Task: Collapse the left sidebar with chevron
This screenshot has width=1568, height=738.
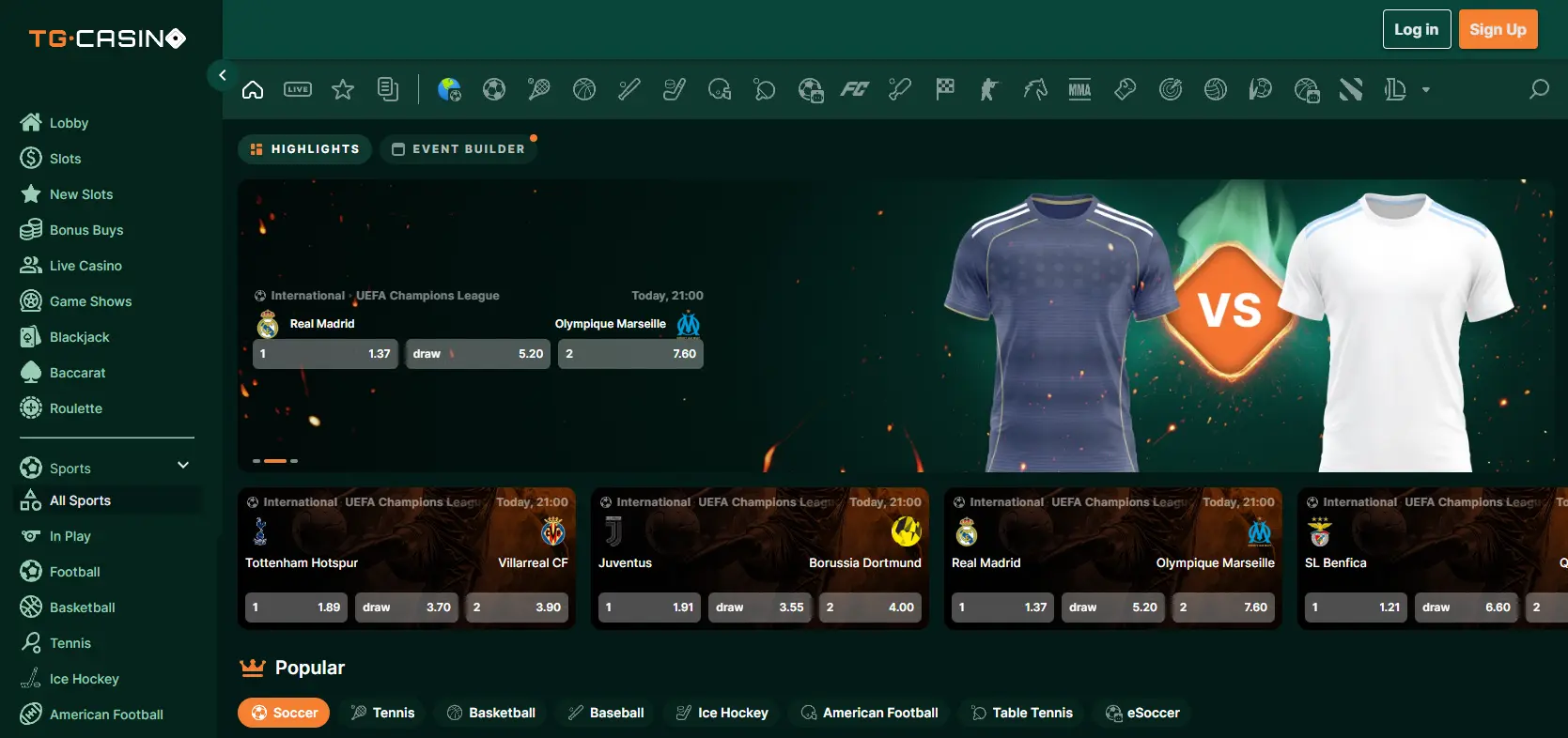Action: coord(222,75)
